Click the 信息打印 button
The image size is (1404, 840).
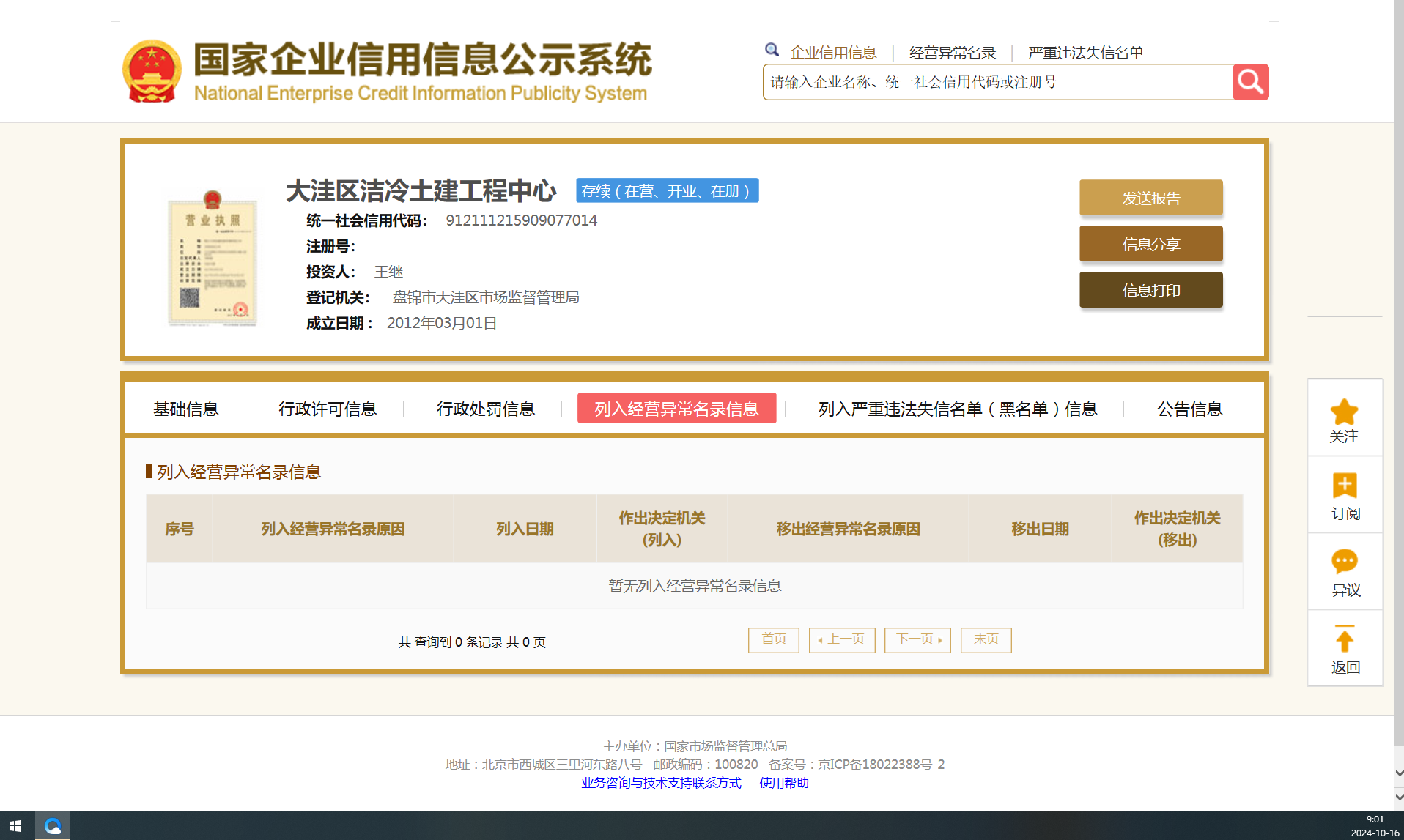[1150, 290]
